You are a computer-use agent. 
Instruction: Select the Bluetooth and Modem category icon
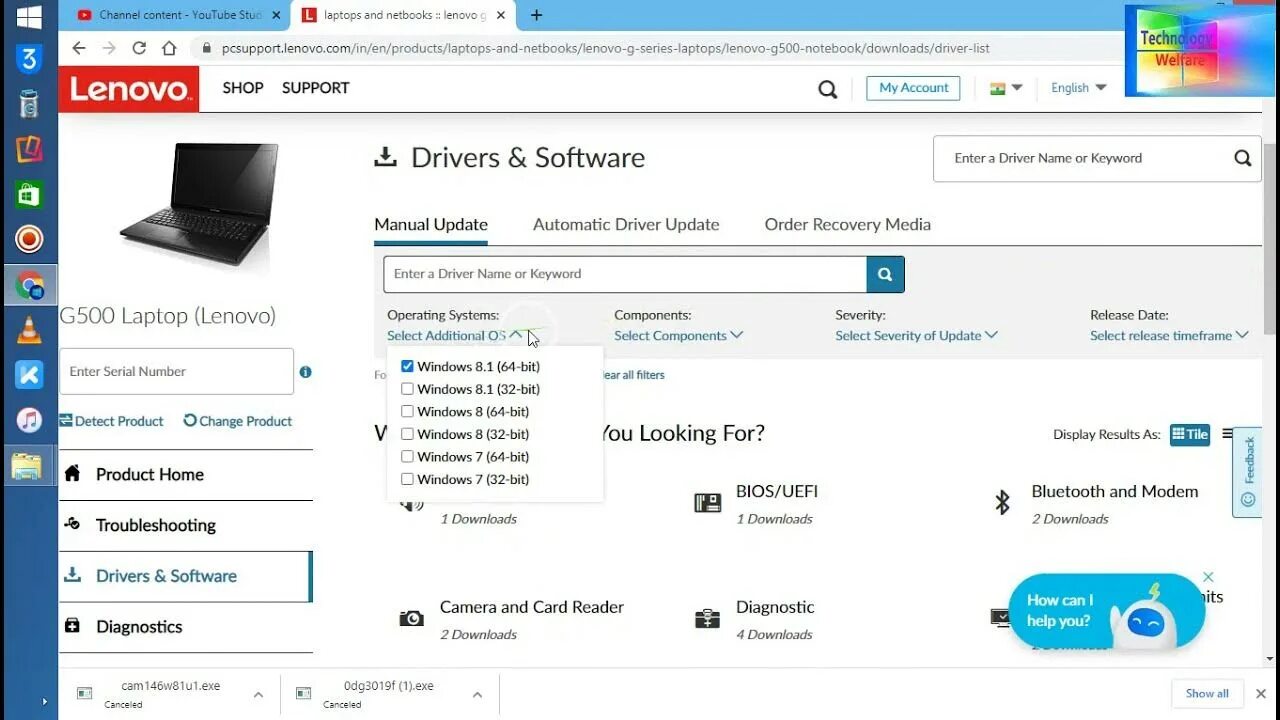[1003, 503]
